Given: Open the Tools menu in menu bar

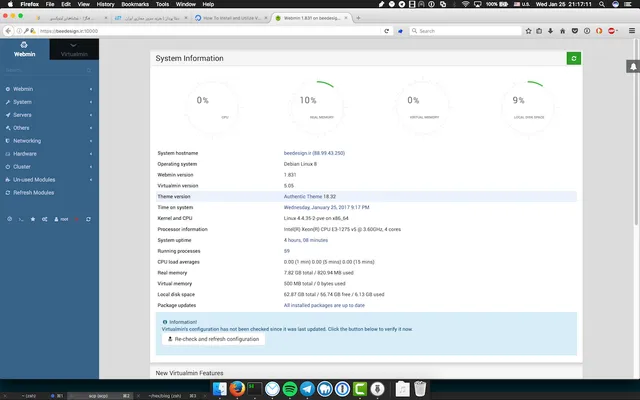Looking at the screenshot, I should 162,4.
